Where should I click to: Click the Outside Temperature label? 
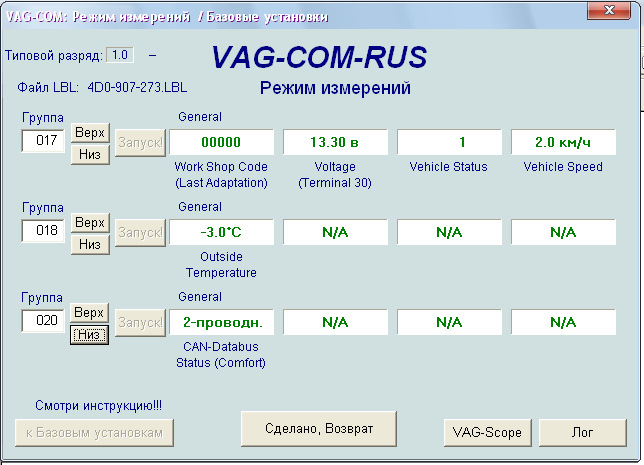tap(221, 265)
